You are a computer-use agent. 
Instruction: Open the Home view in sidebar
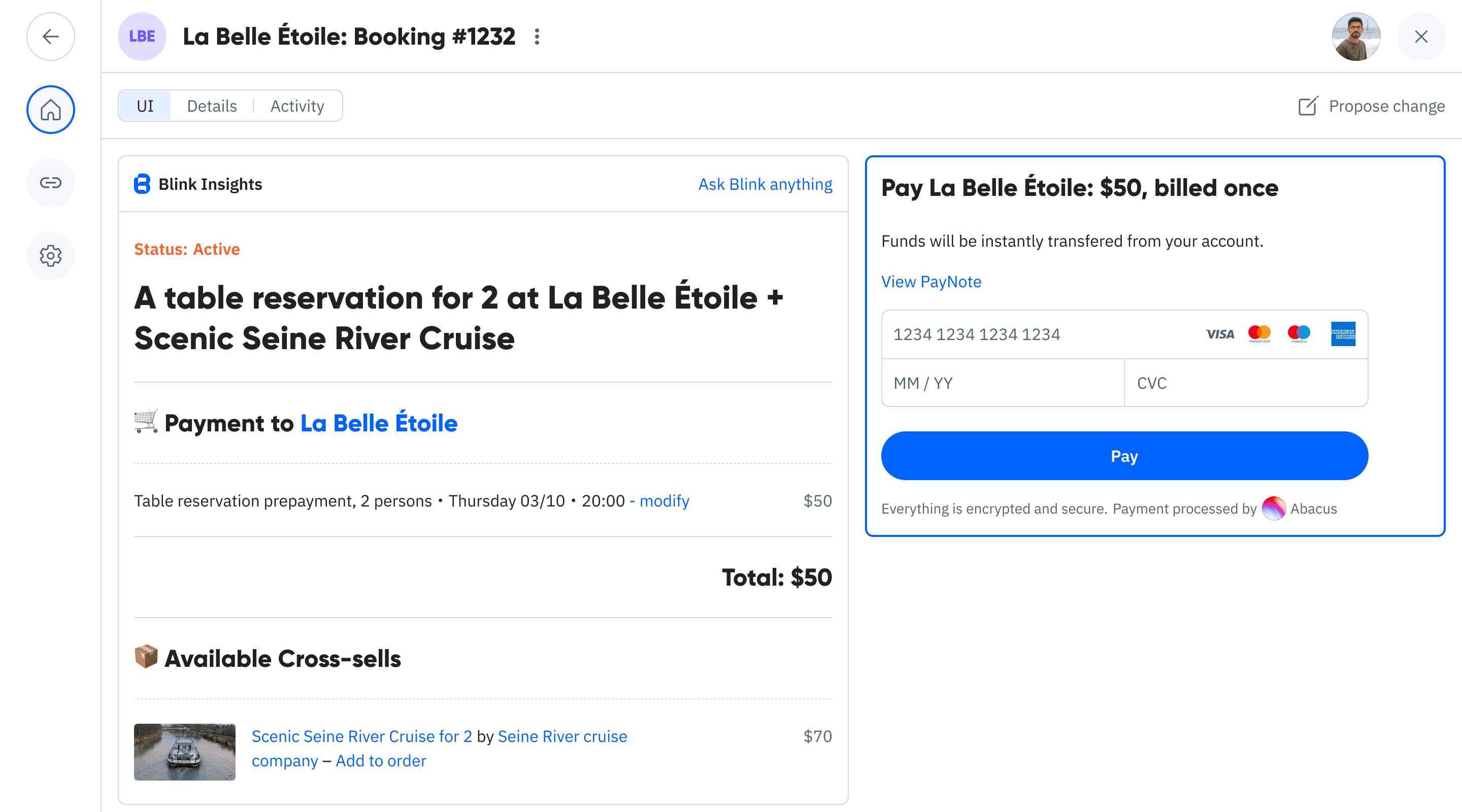tap(51, 110)
